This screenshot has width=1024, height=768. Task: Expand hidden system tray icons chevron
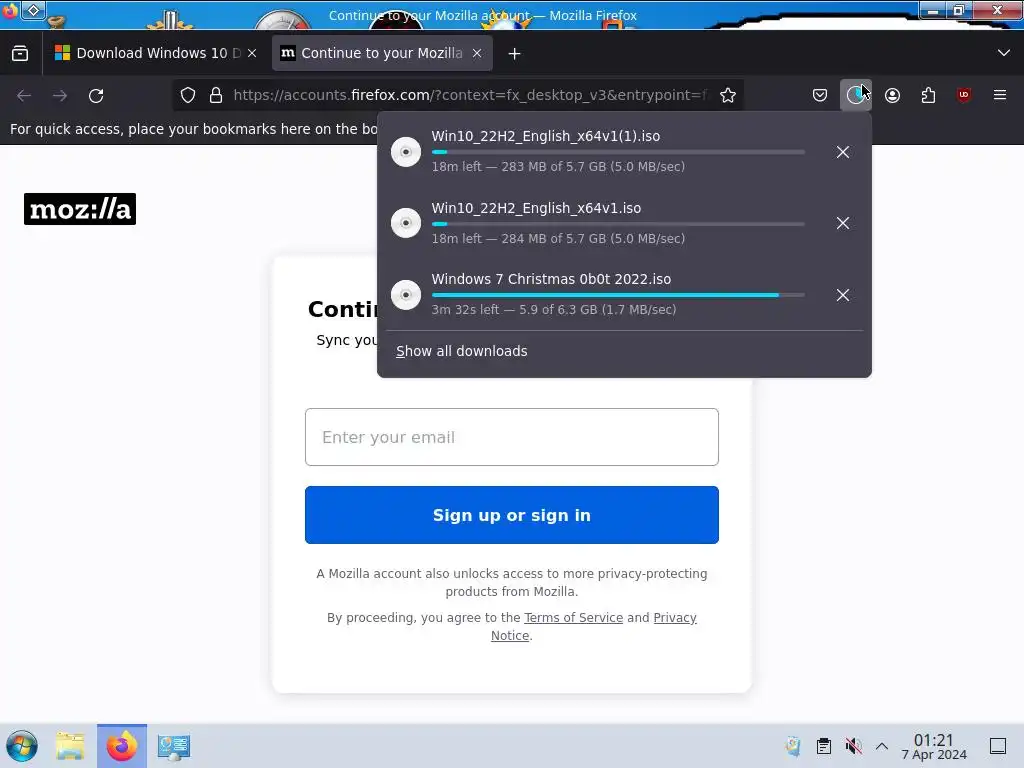(882, 746)
